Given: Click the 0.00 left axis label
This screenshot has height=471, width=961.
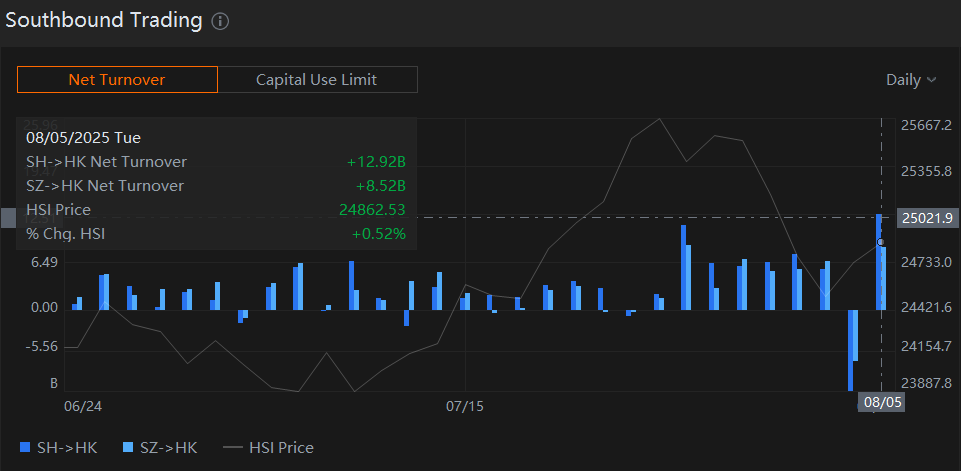Looking at the screenshot, I should coord(45,307).
